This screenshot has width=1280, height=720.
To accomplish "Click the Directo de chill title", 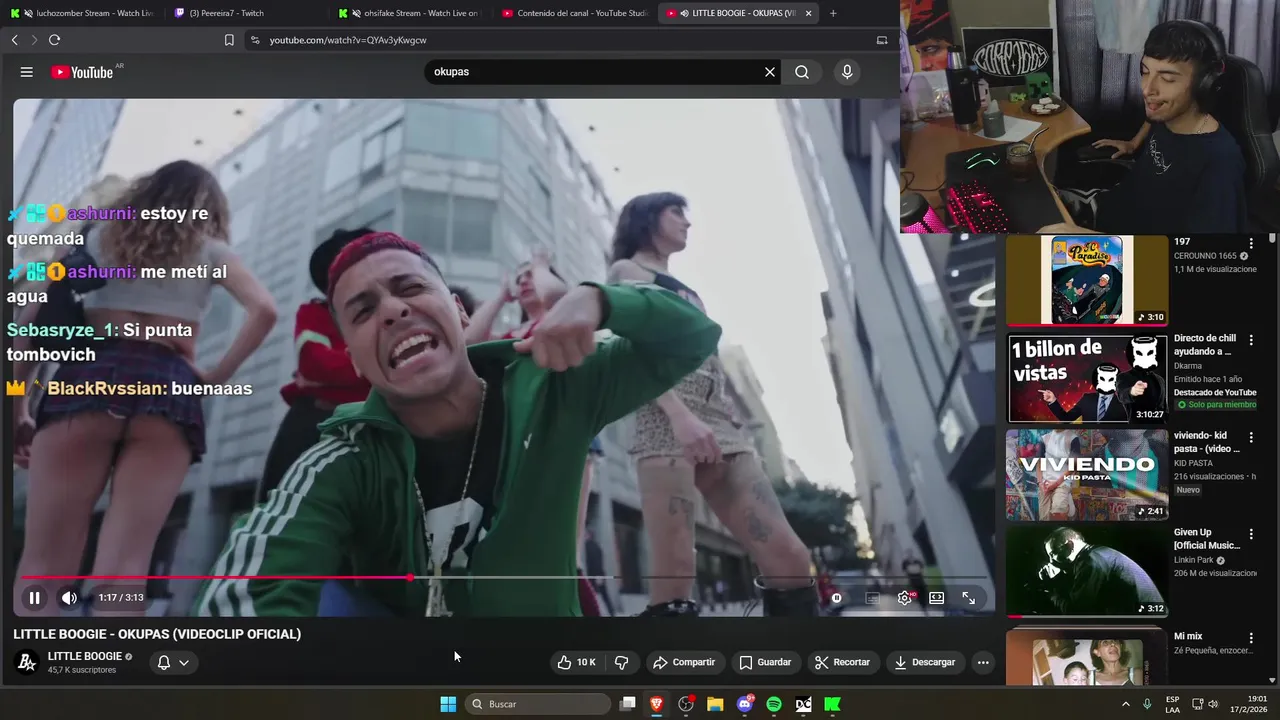I will click(x=1205, y=345).
